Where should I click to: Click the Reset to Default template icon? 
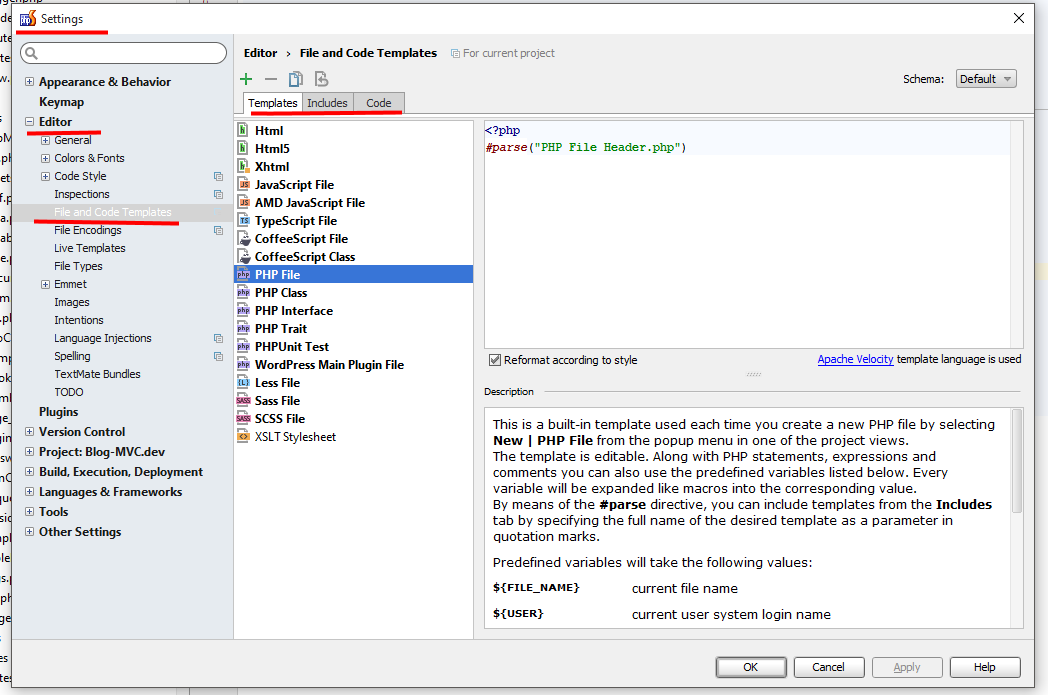point(321,79)
